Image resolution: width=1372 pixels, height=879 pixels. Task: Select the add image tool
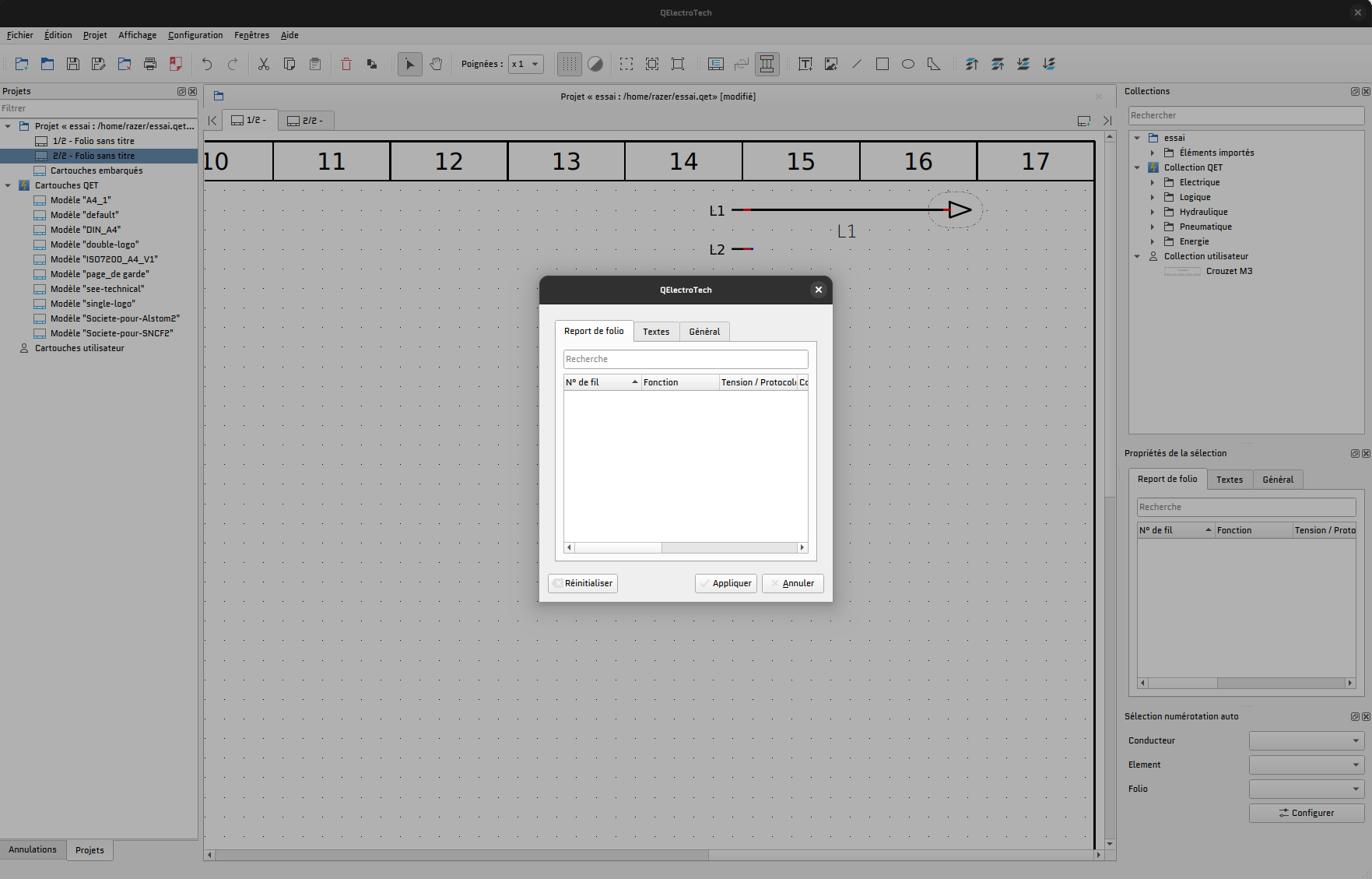[x=831, y=64]
